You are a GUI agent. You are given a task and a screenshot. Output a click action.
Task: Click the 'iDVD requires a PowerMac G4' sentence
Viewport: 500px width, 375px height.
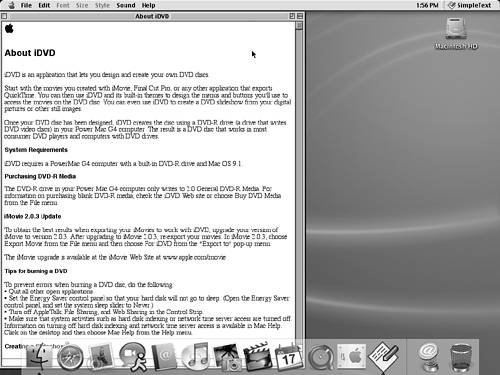click(123, 164)
